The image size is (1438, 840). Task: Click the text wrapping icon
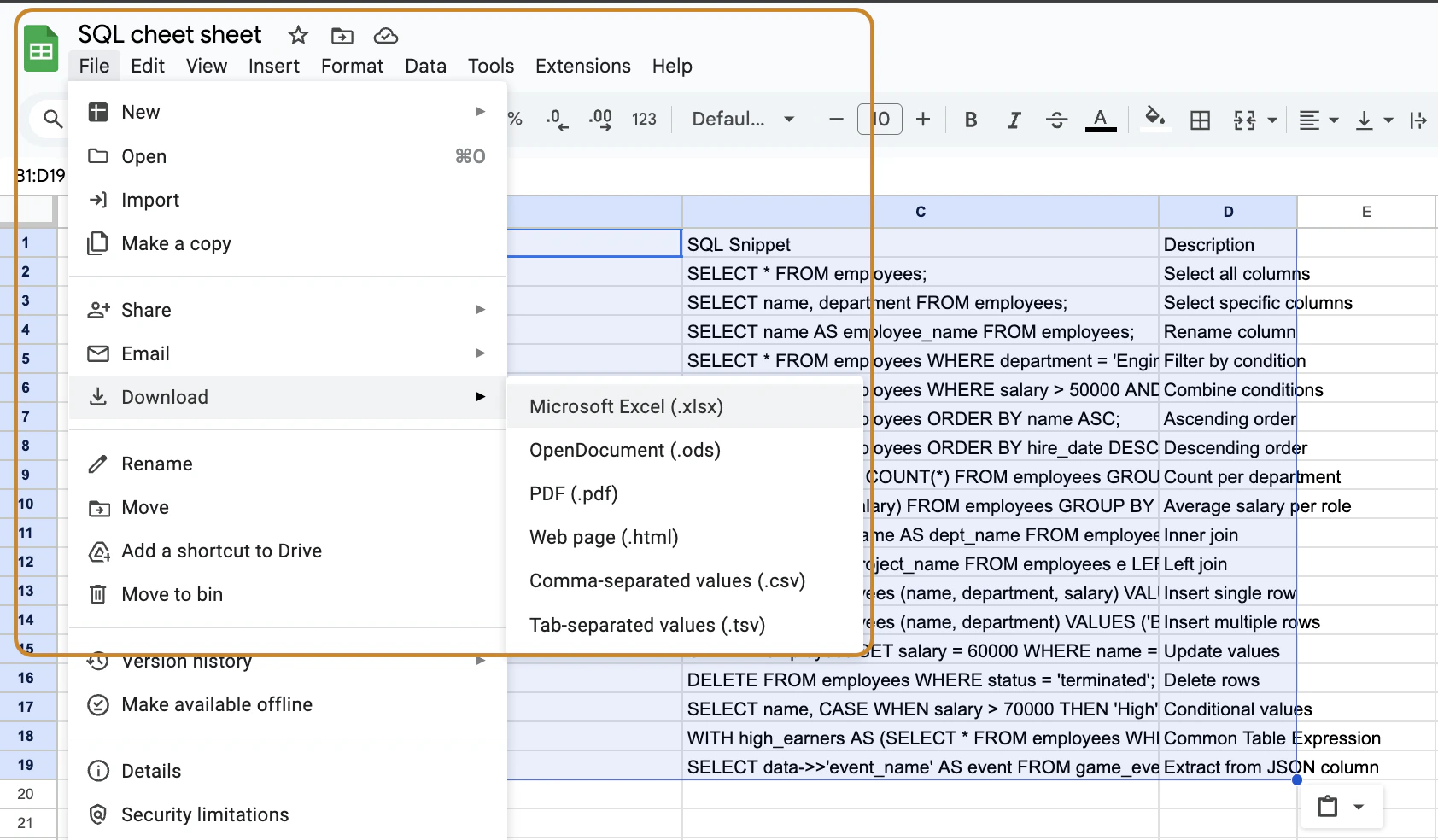click(1418, 120)
